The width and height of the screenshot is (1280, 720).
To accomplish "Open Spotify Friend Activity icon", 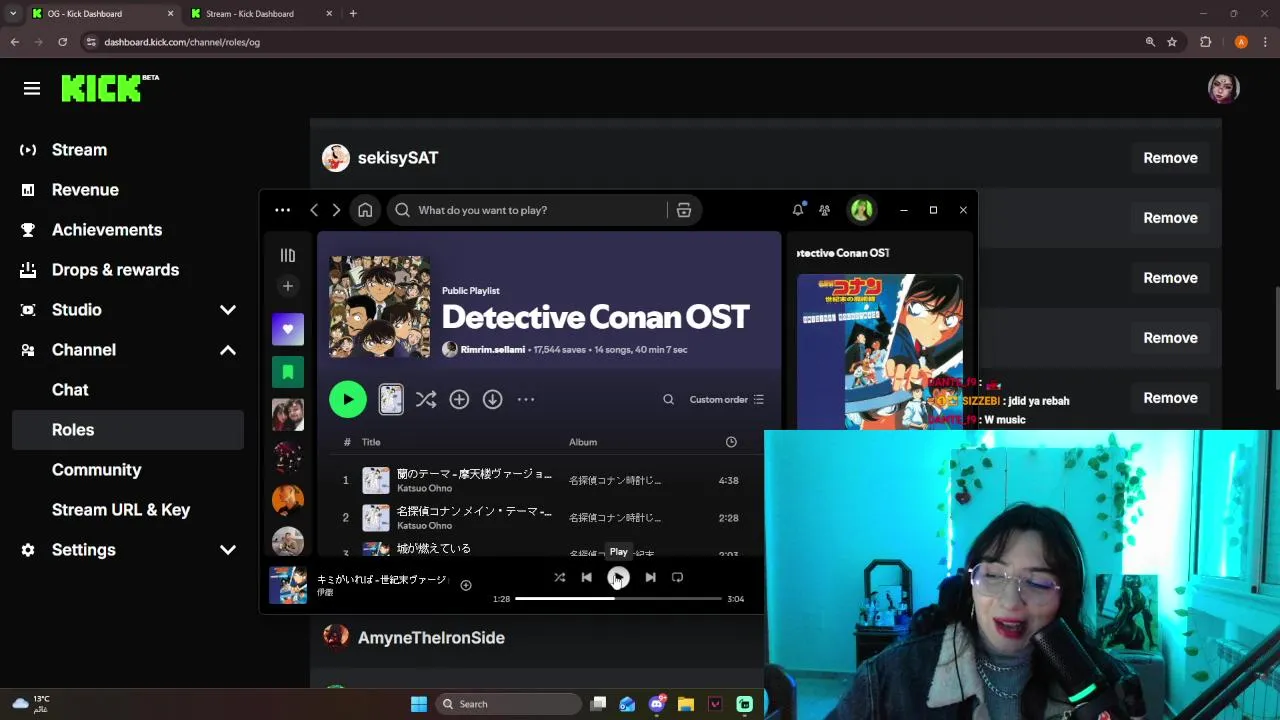I will click(x=824, y=210).
